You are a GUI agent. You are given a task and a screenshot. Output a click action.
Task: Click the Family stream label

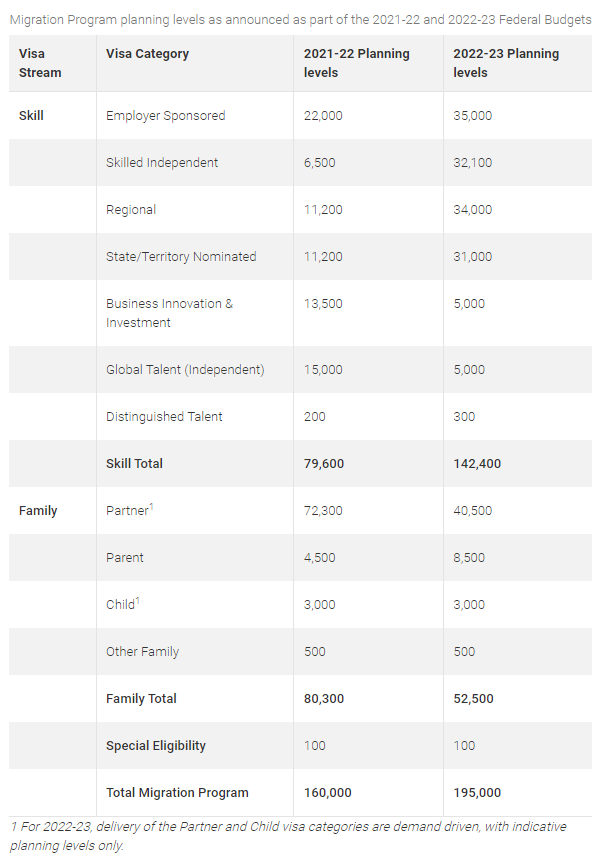click(x=38, y=511)
